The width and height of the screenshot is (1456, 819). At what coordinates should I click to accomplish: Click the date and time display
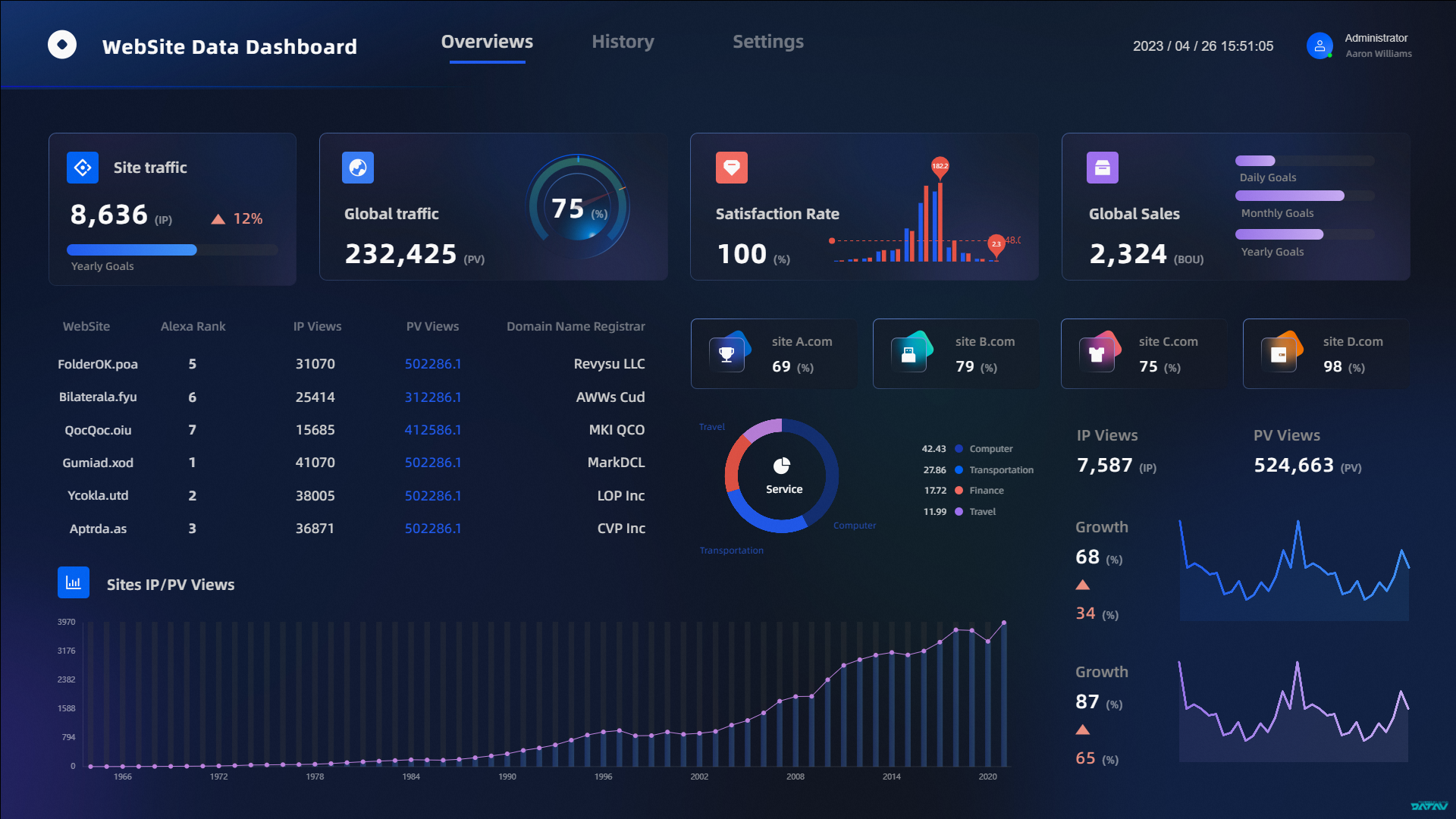click(x=1203, y=46)
